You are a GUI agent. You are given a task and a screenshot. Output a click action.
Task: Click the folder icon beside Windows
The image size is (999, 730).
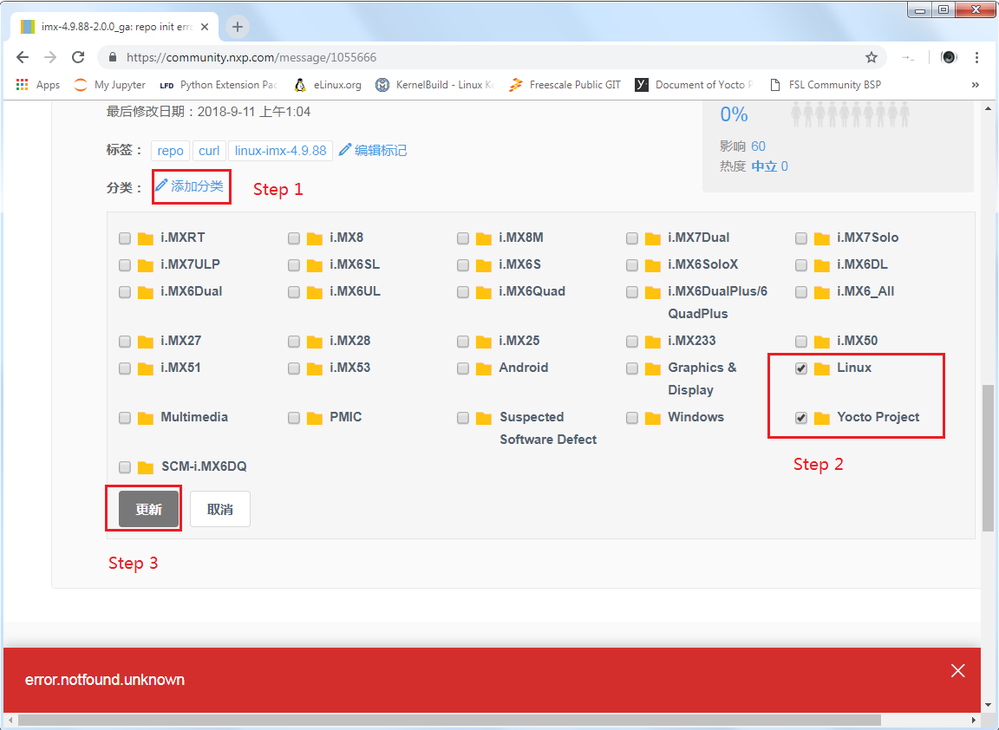pyautogui.click(x=652, y=419)
